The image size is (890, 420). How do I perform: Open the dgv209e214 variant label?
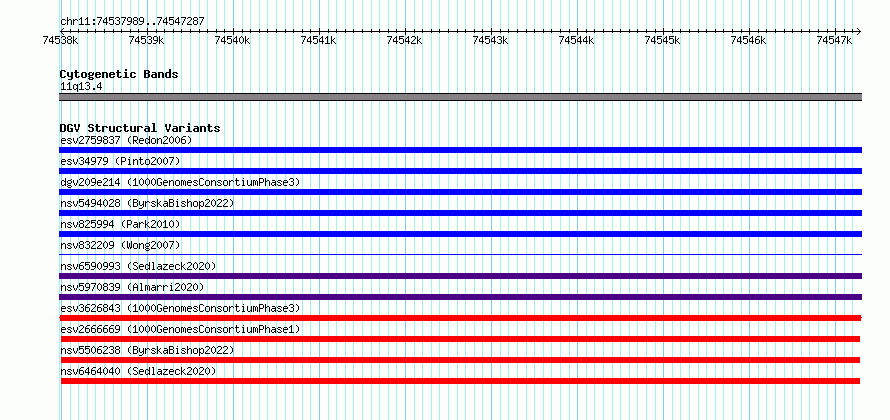180,182
